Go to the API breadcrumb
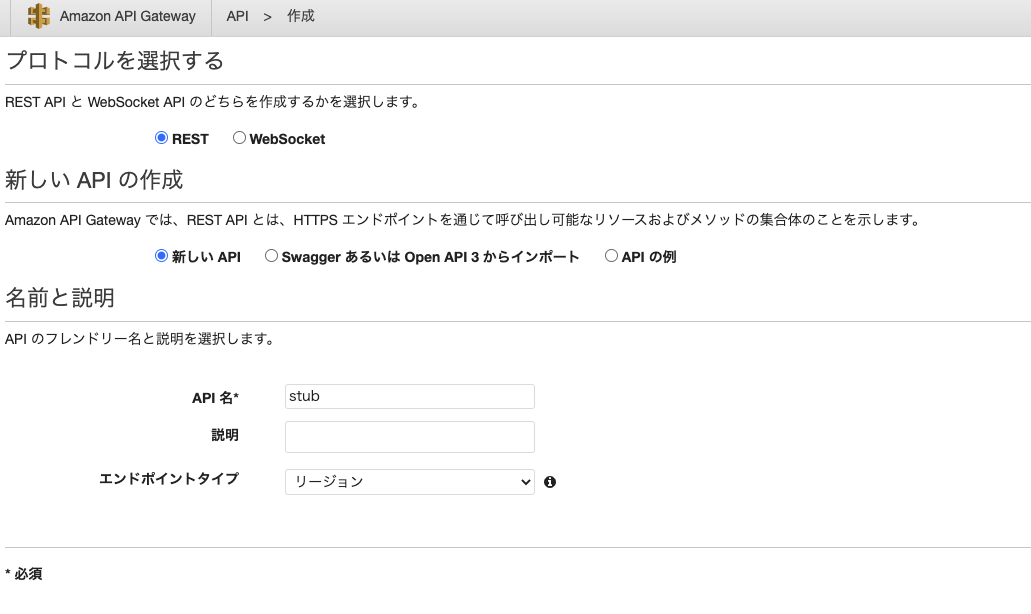This screenshot has height=614, width=1031. [237, 16]
